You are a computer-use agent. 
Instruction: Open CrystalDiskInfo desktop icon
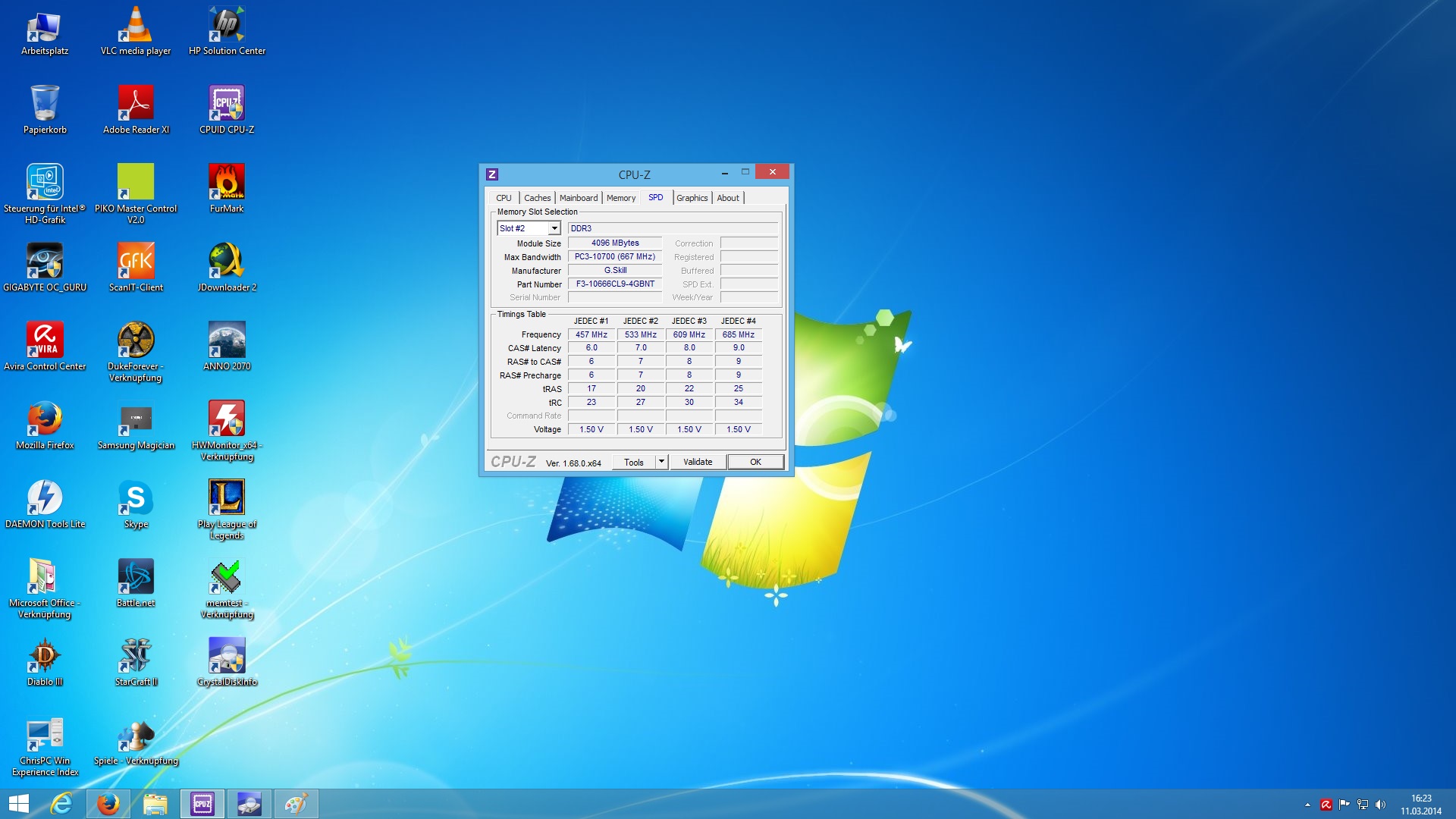pyautogui.click(x=226, y=656)
